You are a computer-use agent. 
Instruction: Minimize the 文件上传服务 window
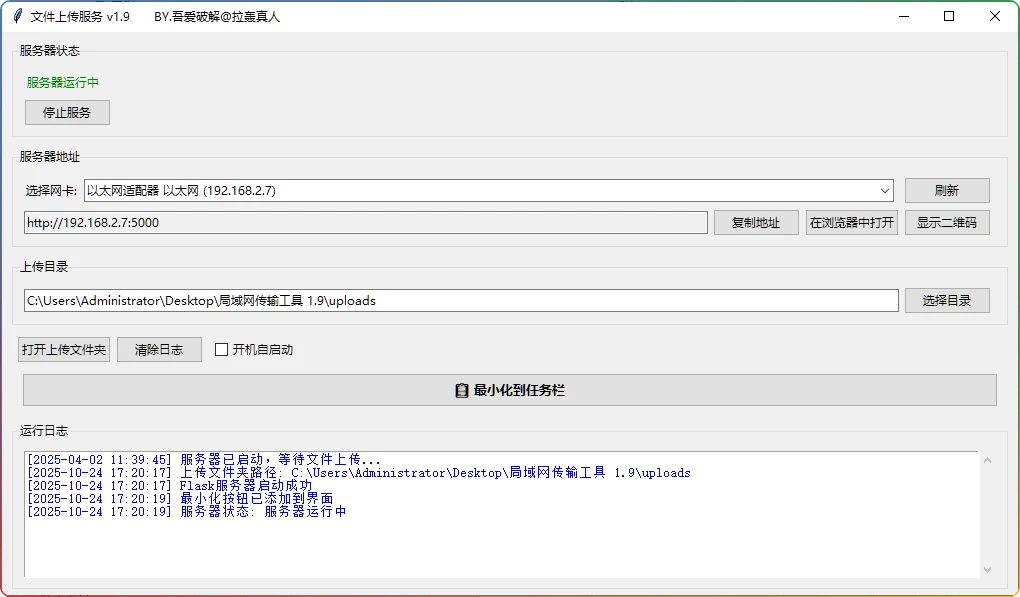(903, 16)
